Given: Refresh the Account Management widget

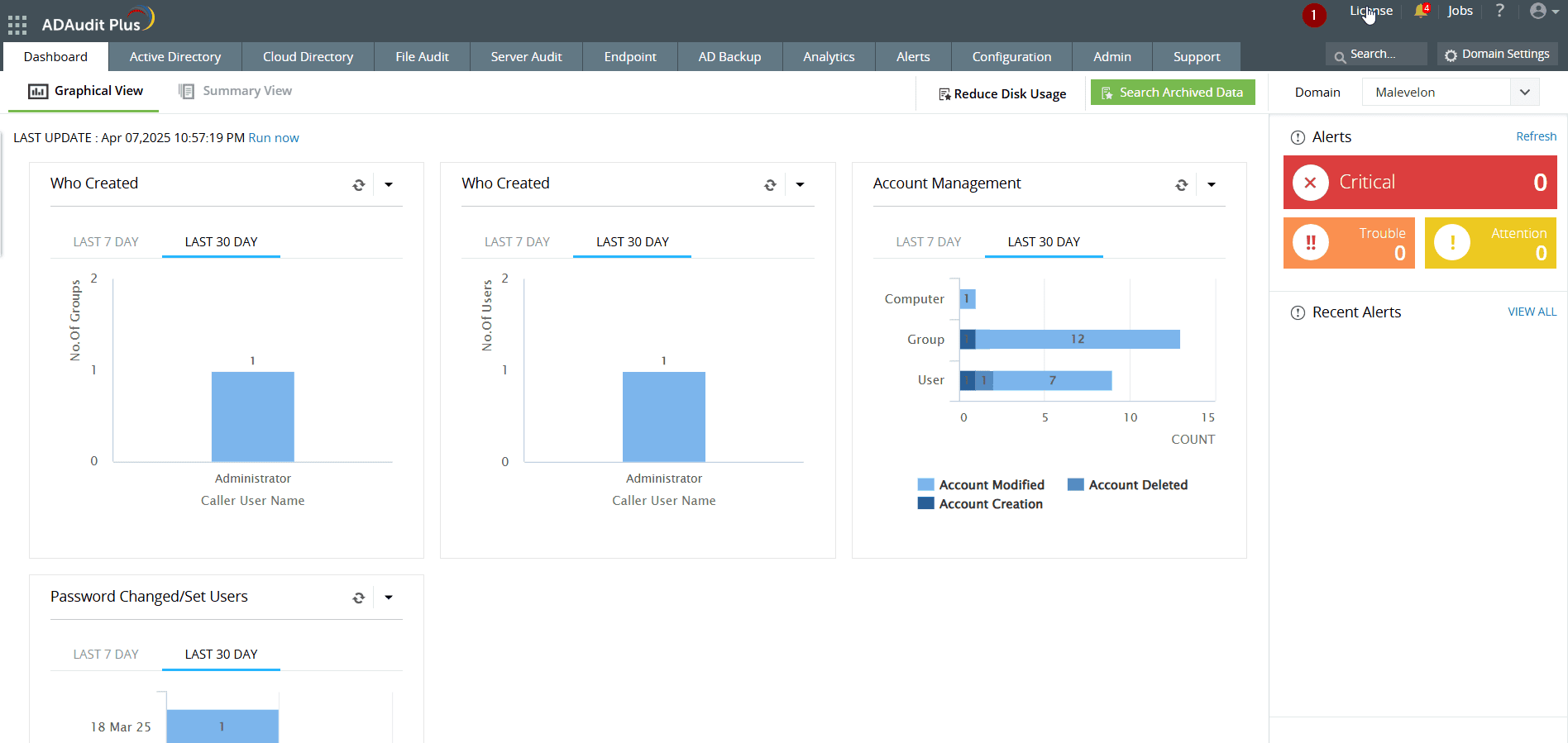Looking at the screenshot, I should (x=1181, y=185).
